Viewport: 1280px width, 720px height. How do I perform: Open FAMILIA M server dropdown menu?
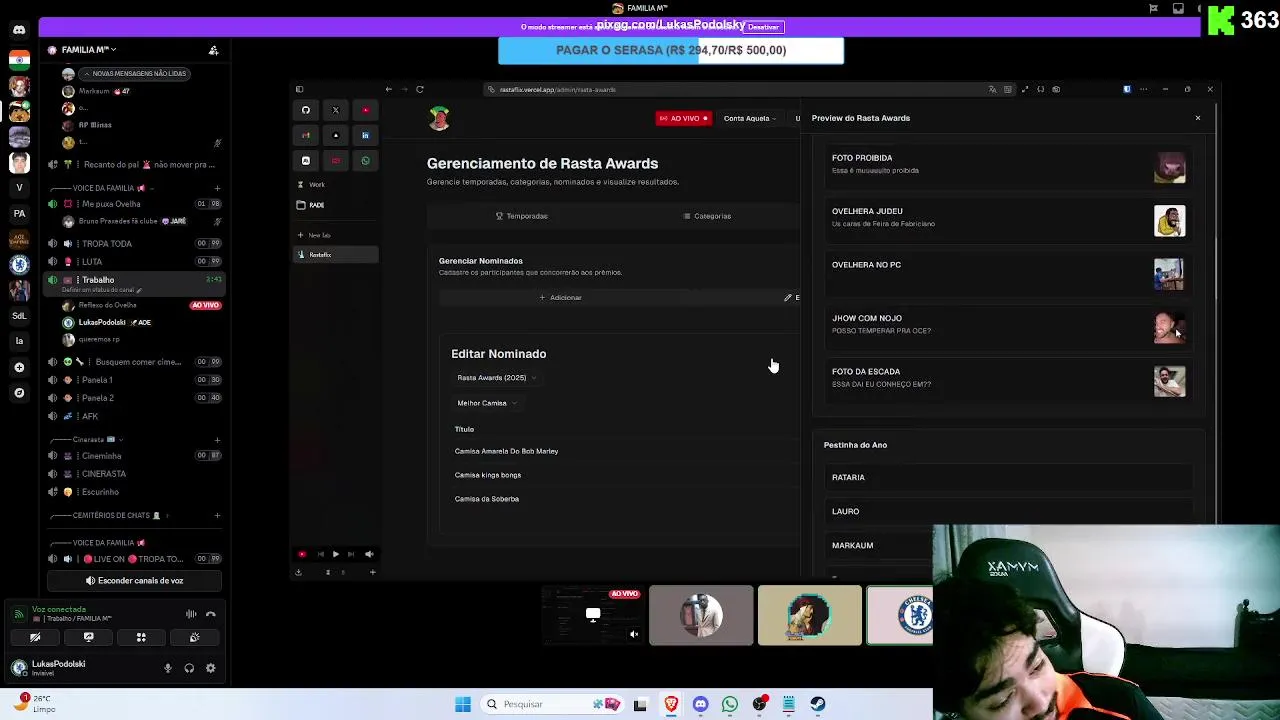[88, 50]
